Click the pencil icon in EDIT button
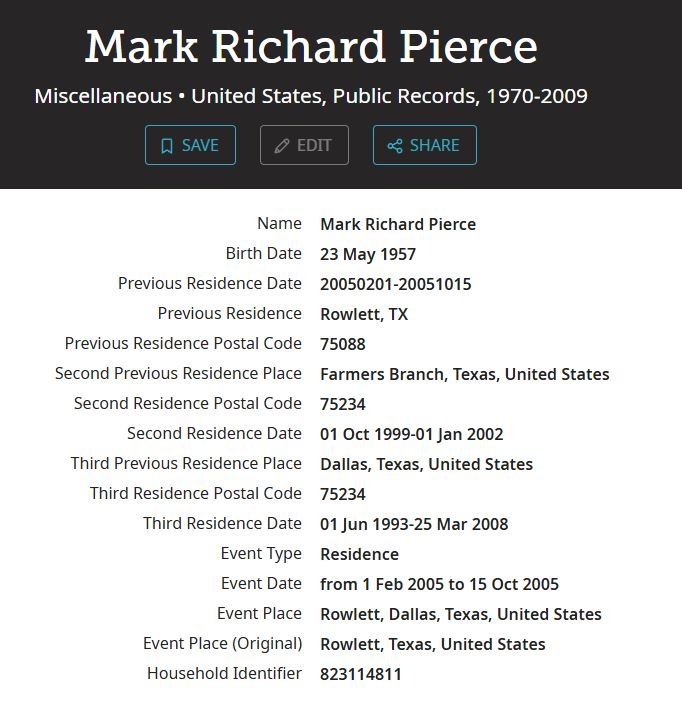The image size is (682, 704). [282, 146]
